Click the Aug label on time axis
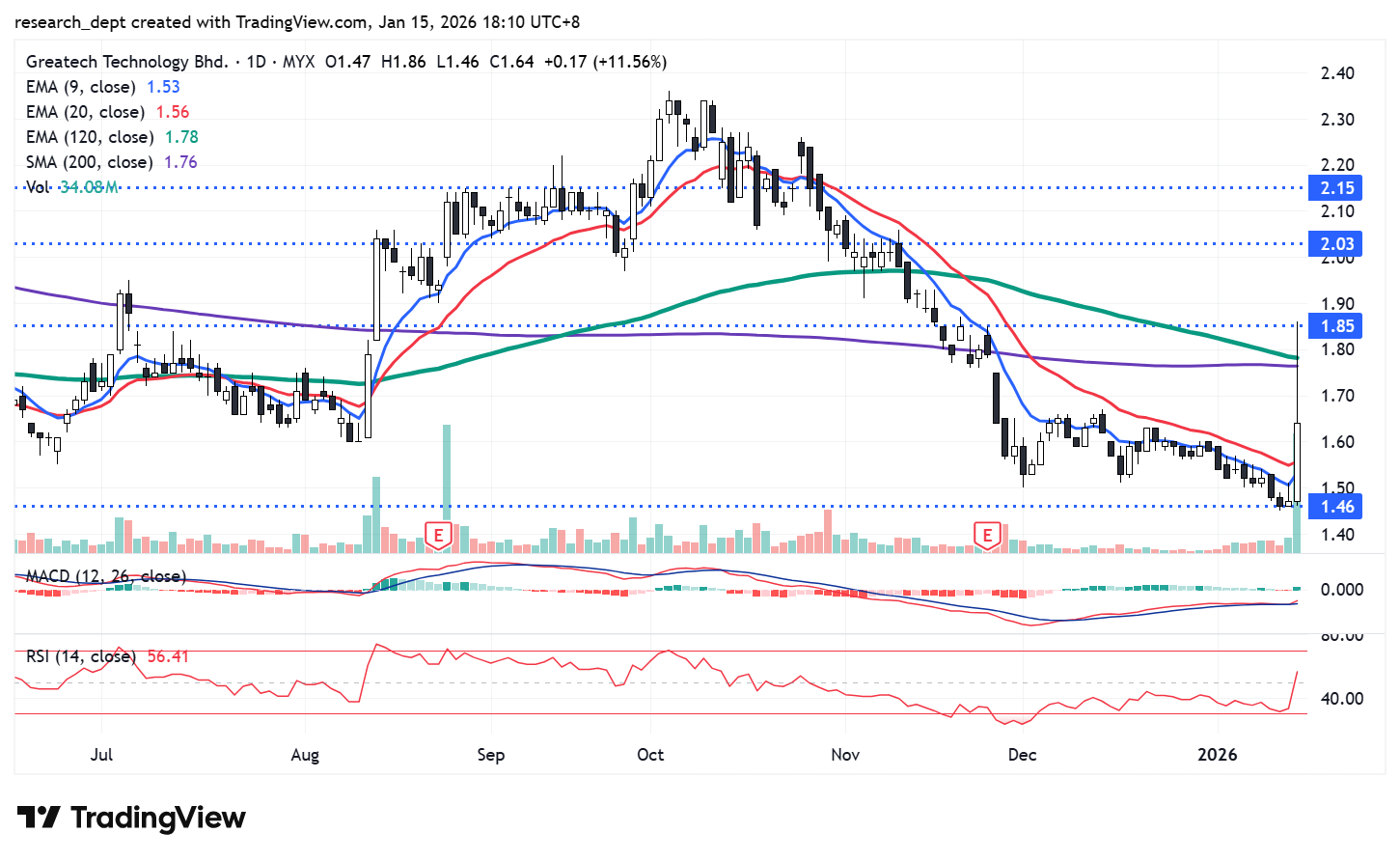1400x861 pixels. pyautogui.click(x=305, y=754)
